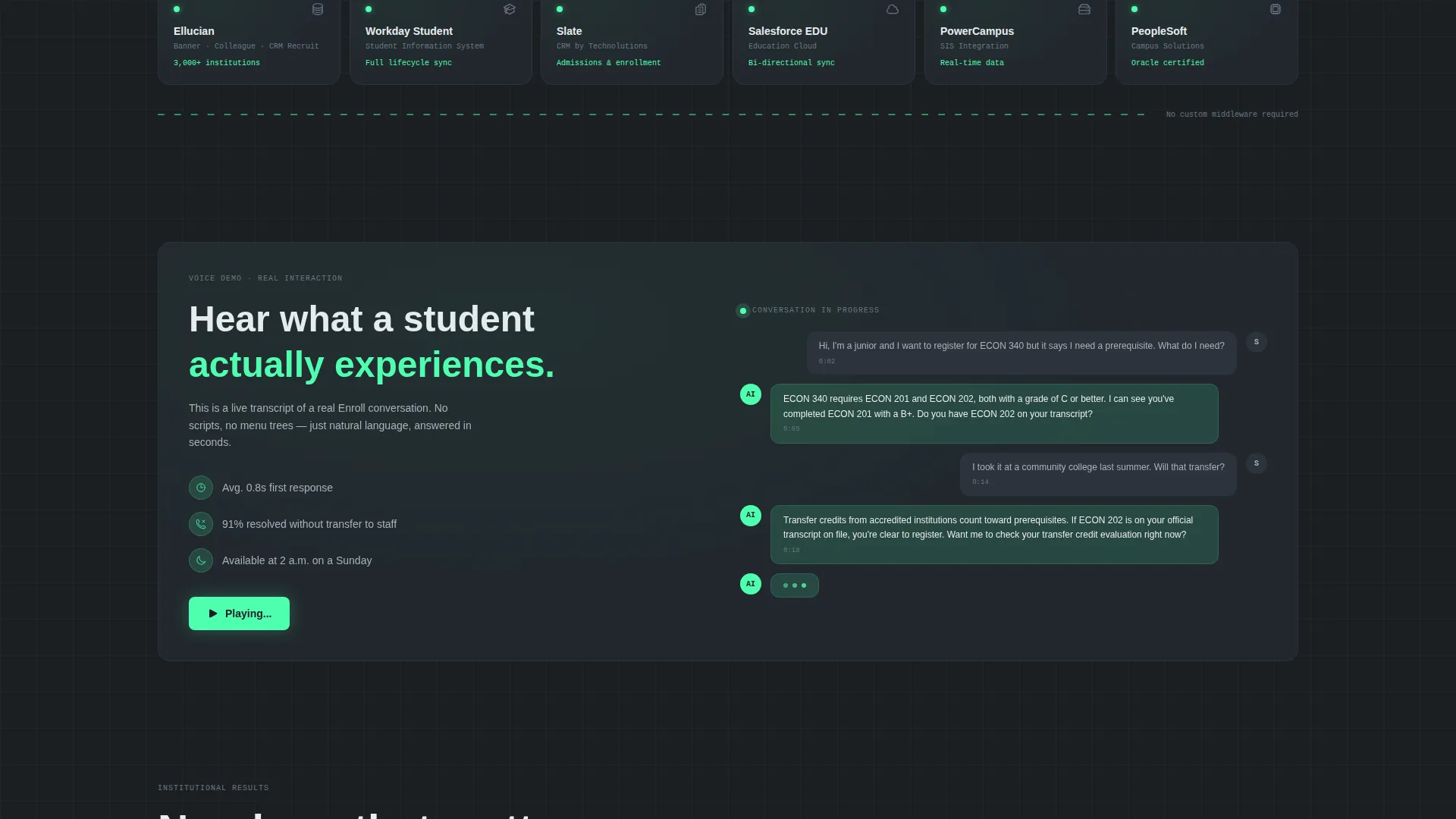Click the 'Admissions & enrollment' text

[608, 63]
